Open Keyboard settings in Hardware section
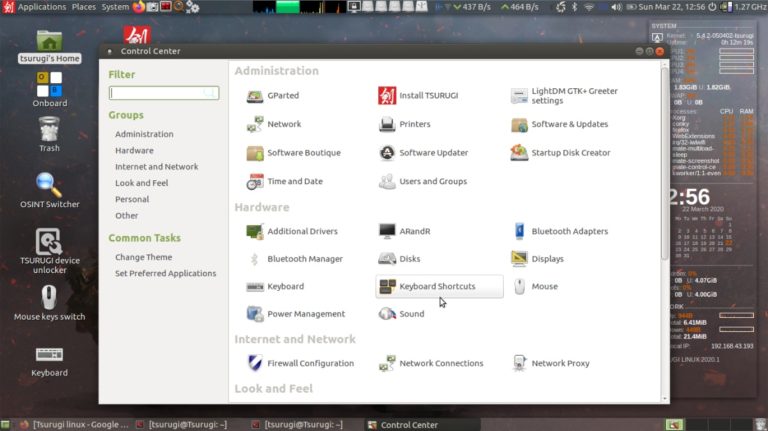Image resolution: width=768 pixels, height=431 pixels. click(x=275, y=287)
